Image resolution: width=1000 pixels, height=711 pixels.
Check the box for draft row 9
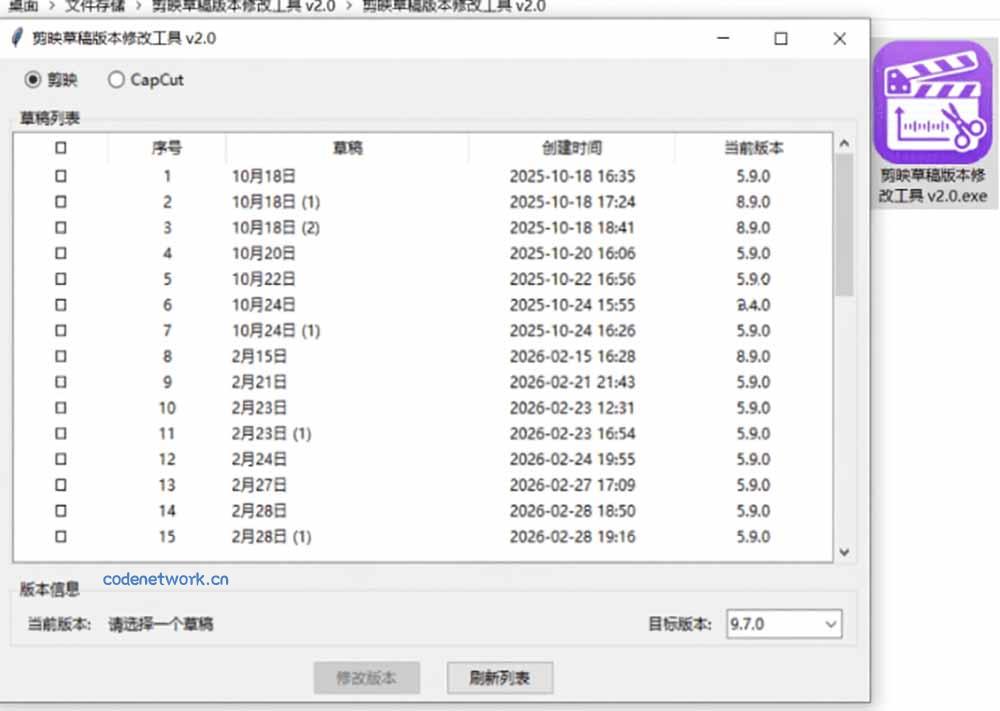click(61, 382)
